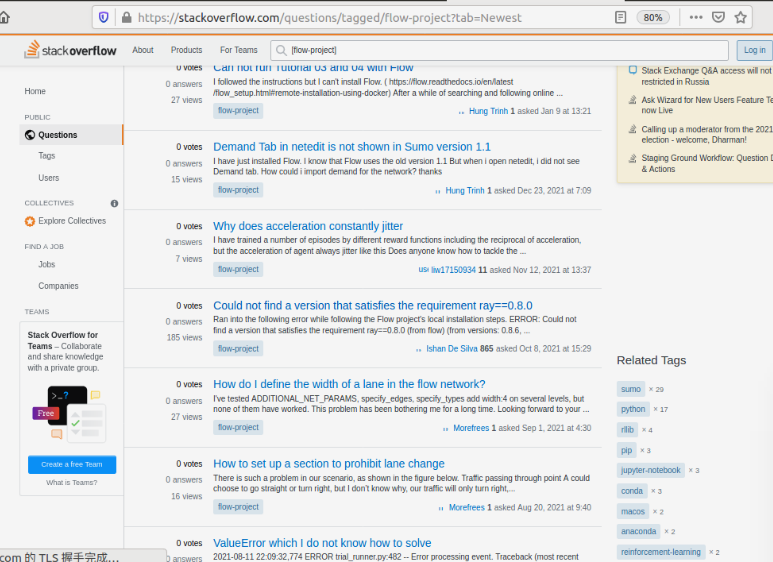Viewport: 773px width, 562px height.
Task: Open question about requirement ray==0.8.0
Action: (373, 306)
